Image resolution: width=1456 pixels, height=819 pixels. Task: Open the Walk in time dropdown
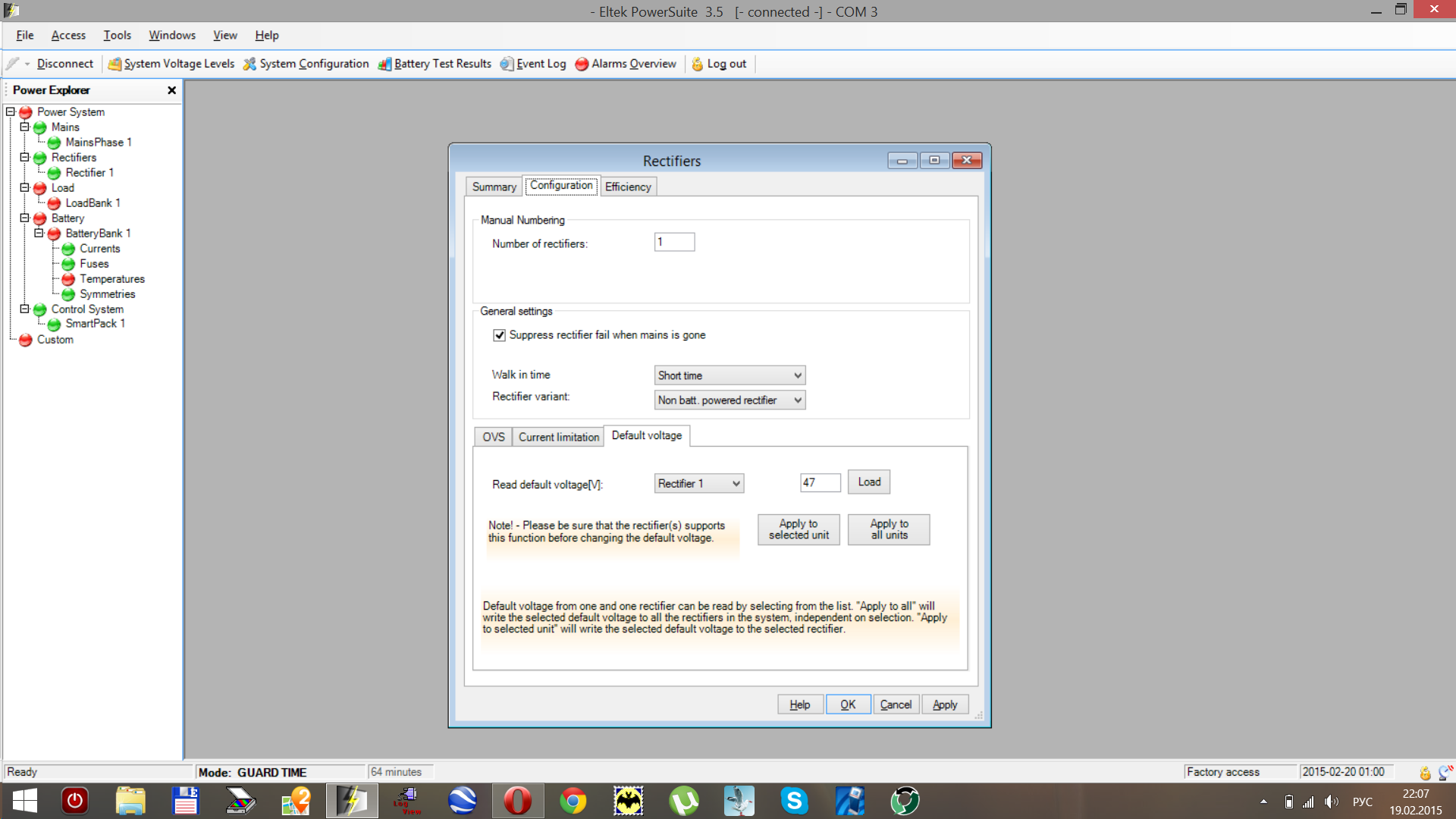730,375
